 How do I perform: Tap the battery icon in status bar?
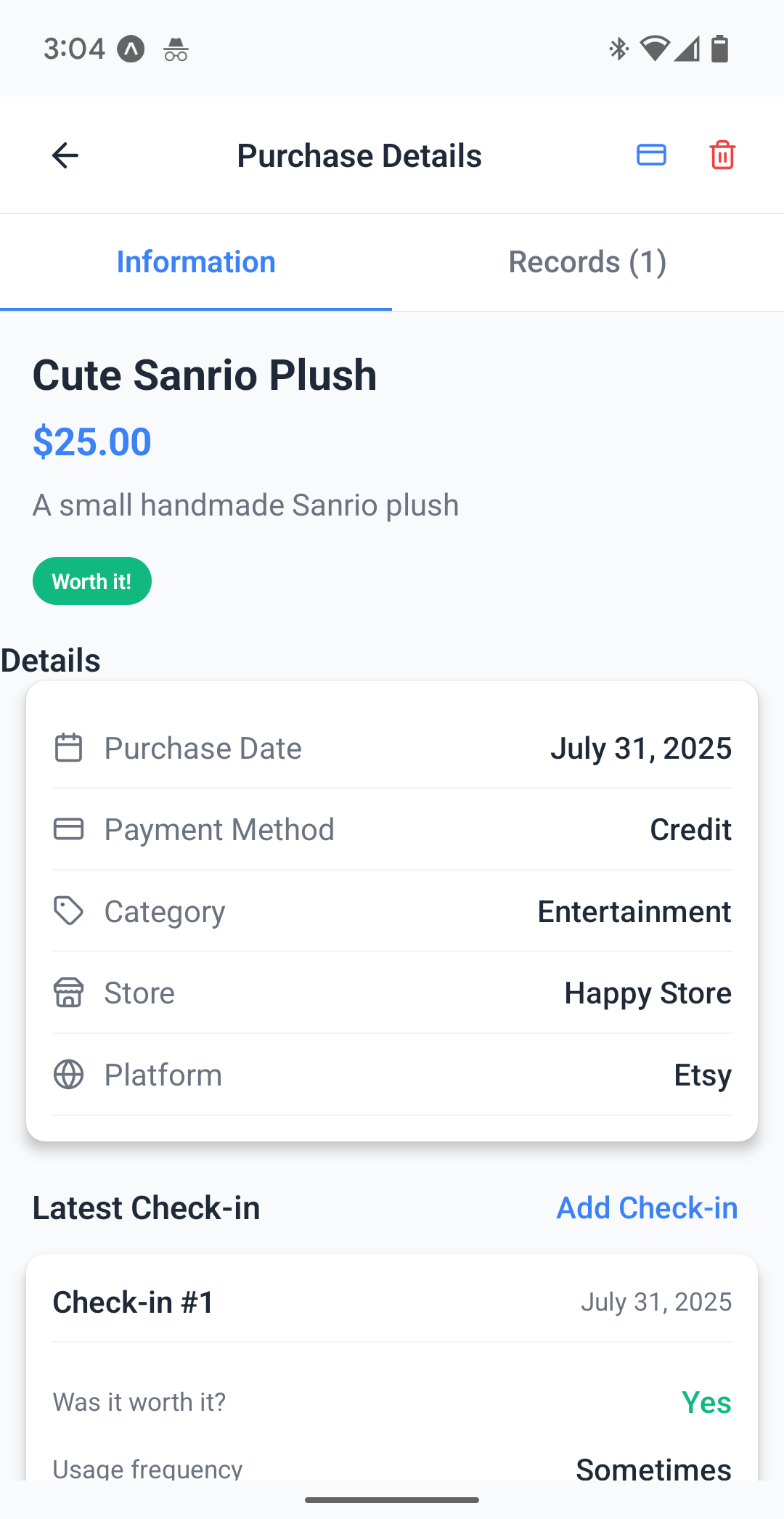[x=719, y=49]
